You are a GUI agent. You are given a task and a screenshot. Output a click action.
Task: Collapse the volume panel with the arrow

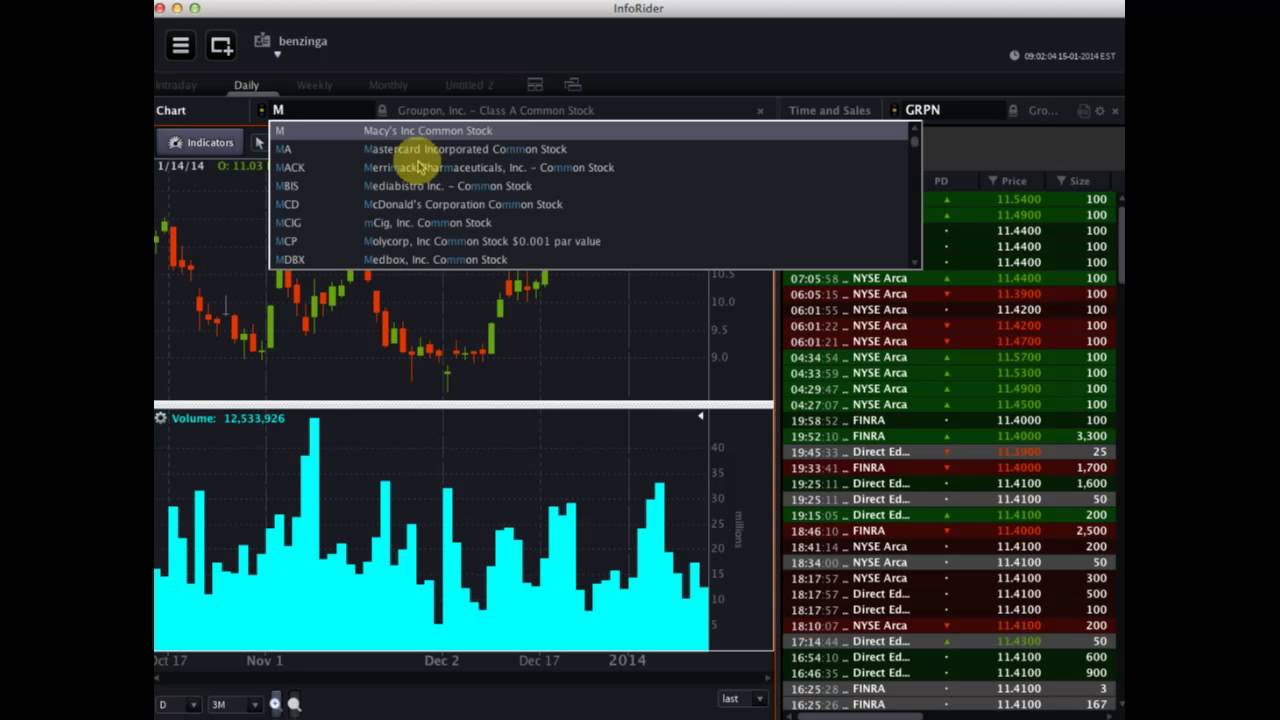pyautogui.click(x=700, y=416)
